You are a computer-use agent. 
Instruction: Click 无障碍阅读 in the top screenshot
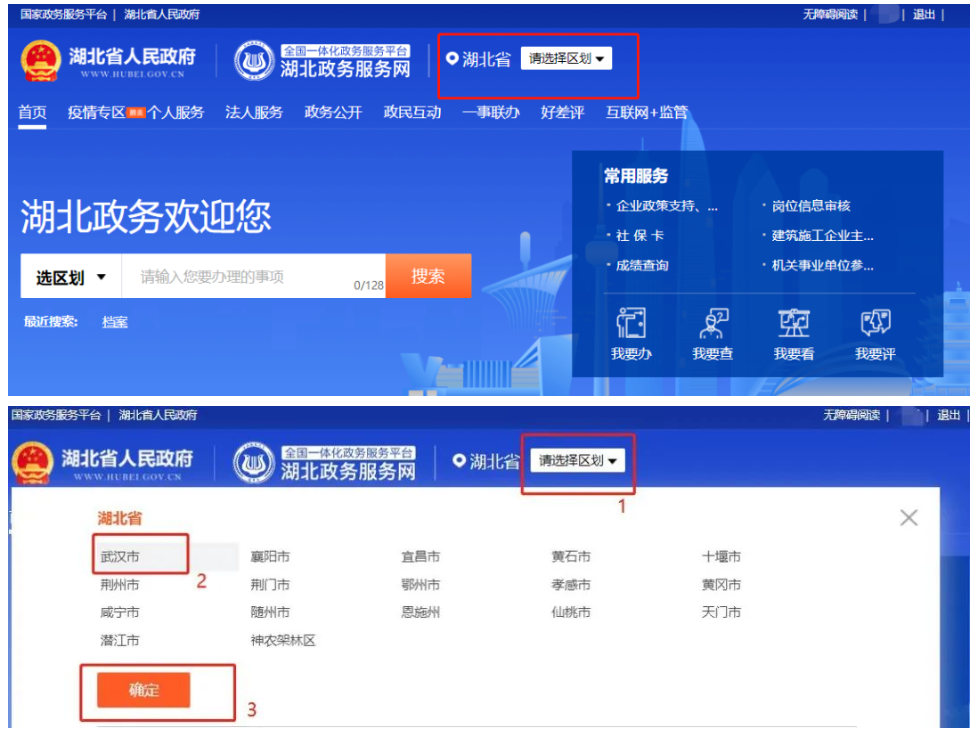click(830, 14)
